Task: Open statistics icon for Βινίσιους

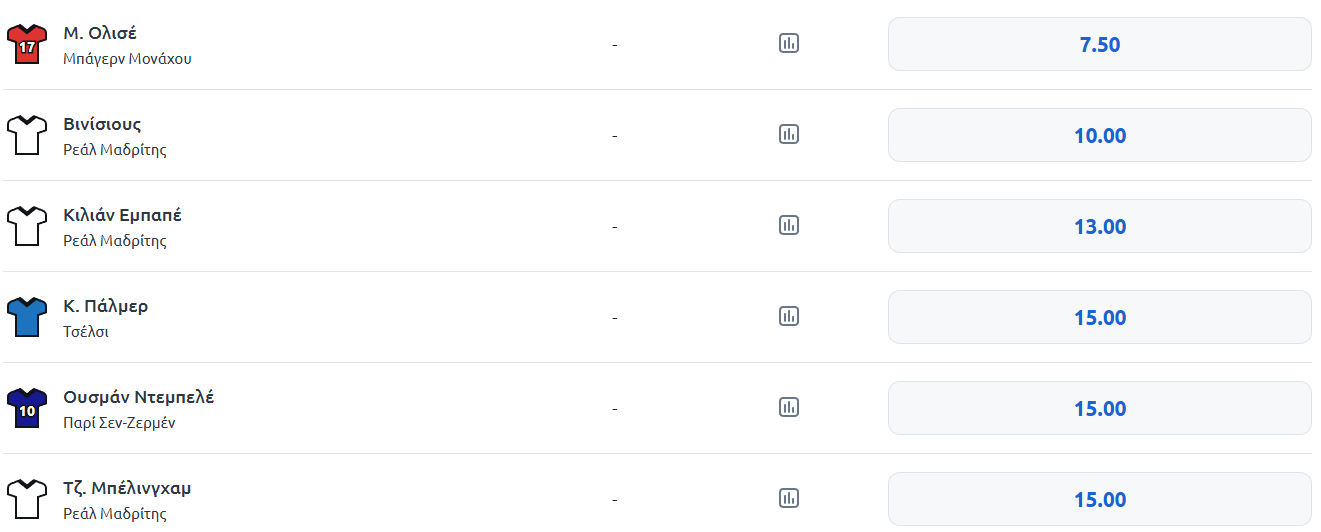Action: click(x=789, y=134)
